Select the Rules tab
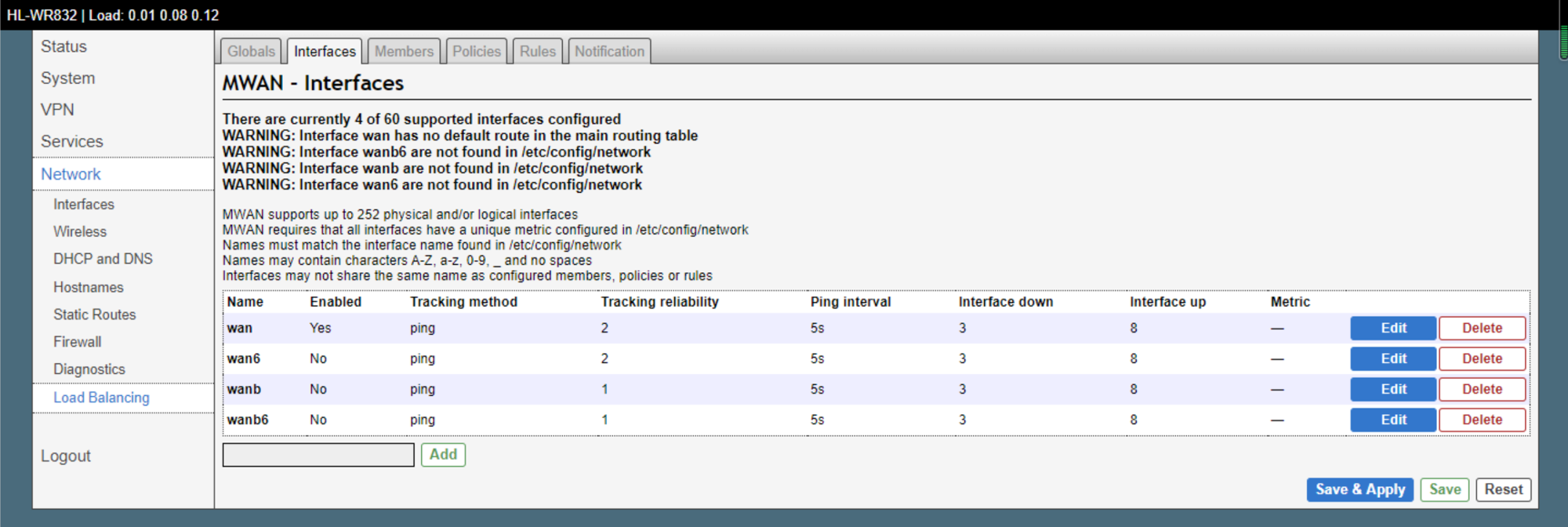The height and width of the screenshot is (527, 1568). (x=537, y=51)
